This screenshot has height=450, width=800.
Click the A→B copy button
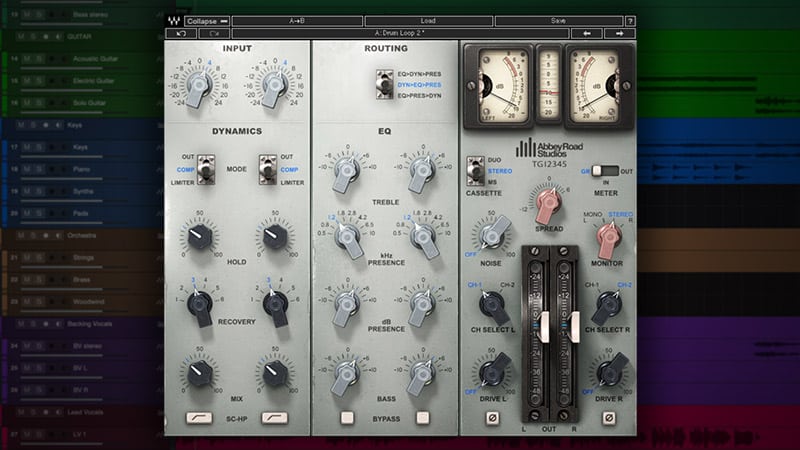click(297, 20)
